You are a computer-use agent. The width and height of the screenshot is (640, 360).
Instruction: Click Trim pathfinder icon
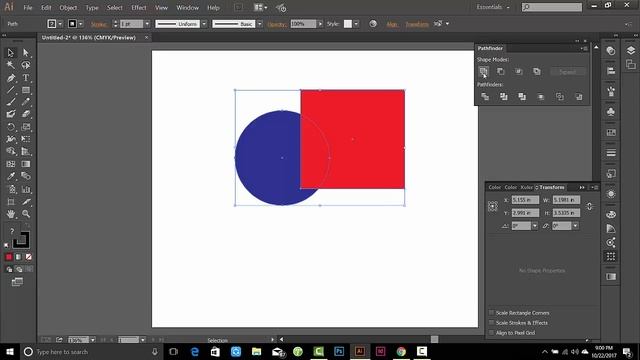click(504, 97)
